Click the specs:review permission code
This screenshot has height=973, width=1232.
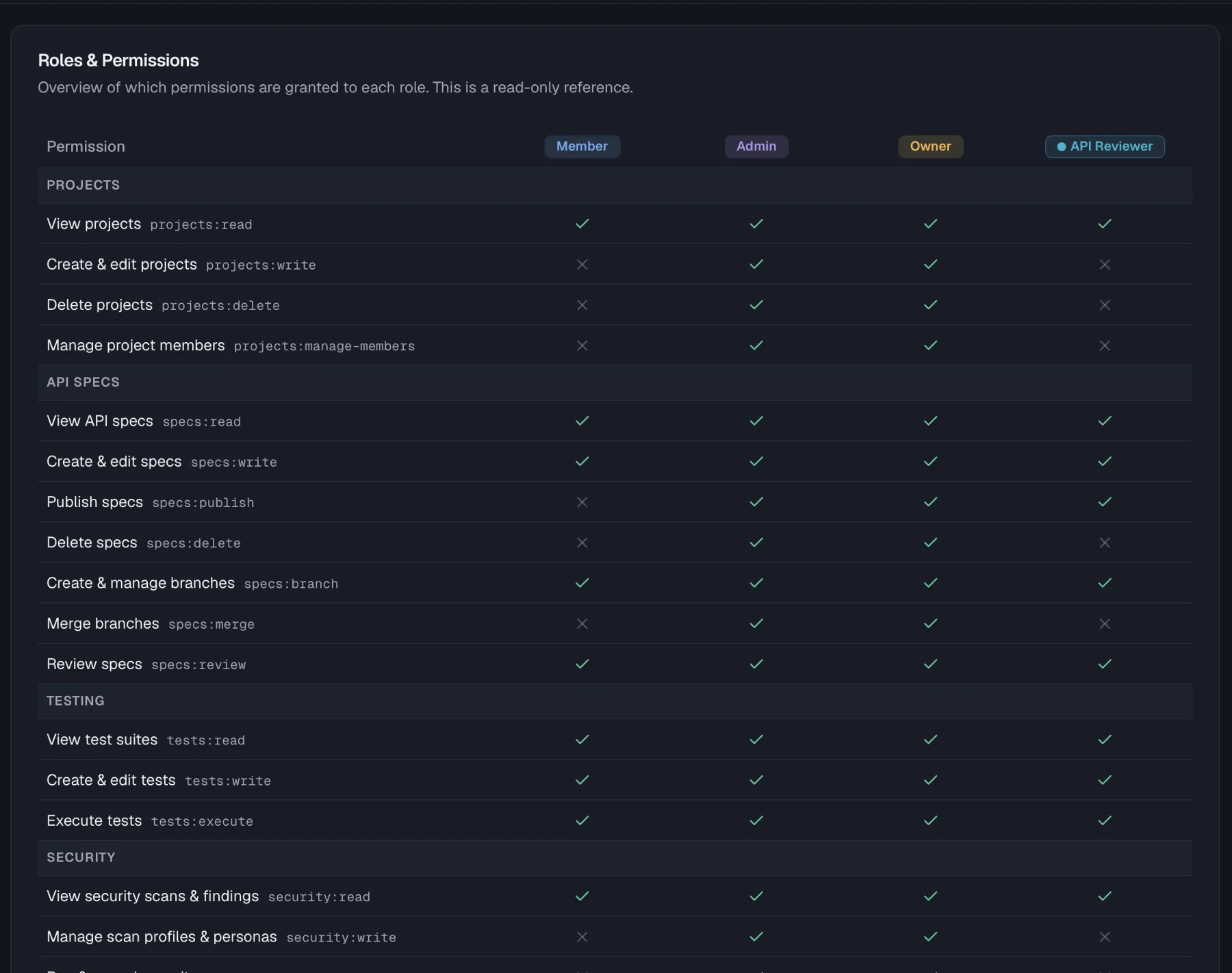(198, 664)
